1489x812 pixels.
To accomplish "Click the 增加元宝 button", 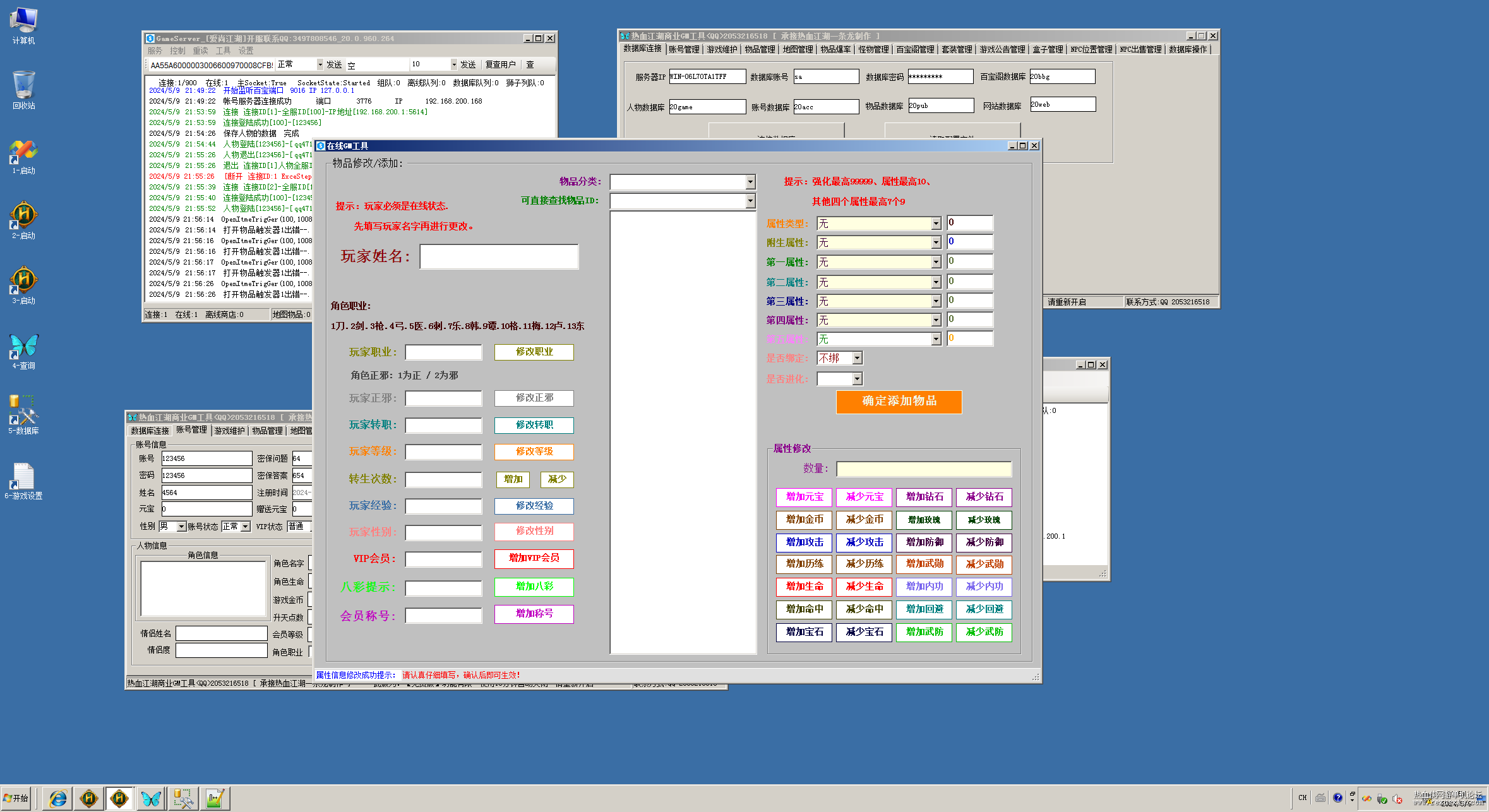I will [804, 498].
